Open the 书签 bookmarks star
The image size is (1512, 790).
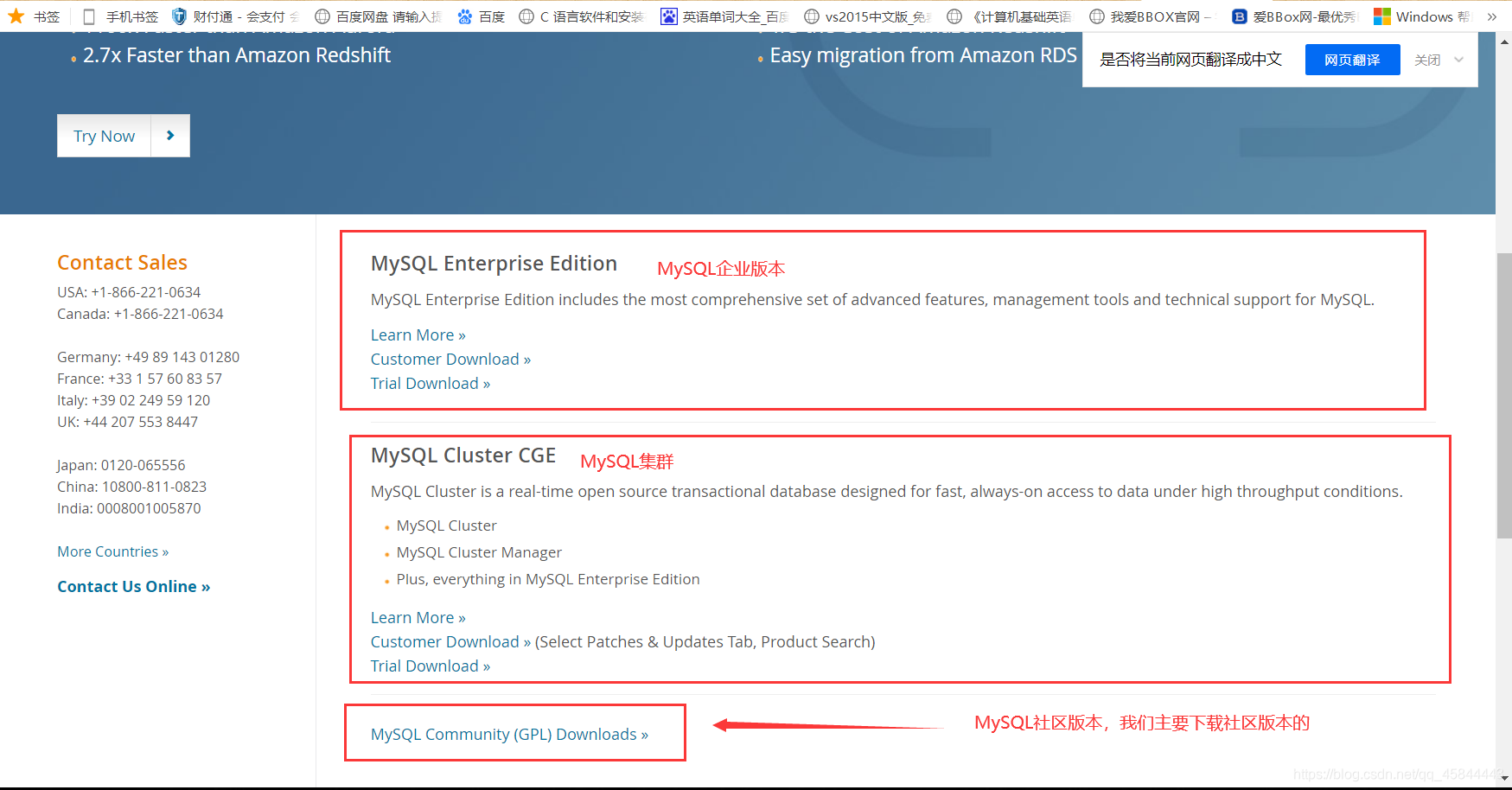coord(33,16)
